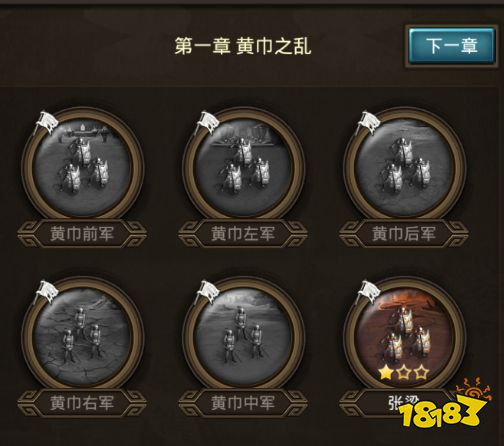
Task: Click the 黄巾左军 name label
Action: coord(243,234)
